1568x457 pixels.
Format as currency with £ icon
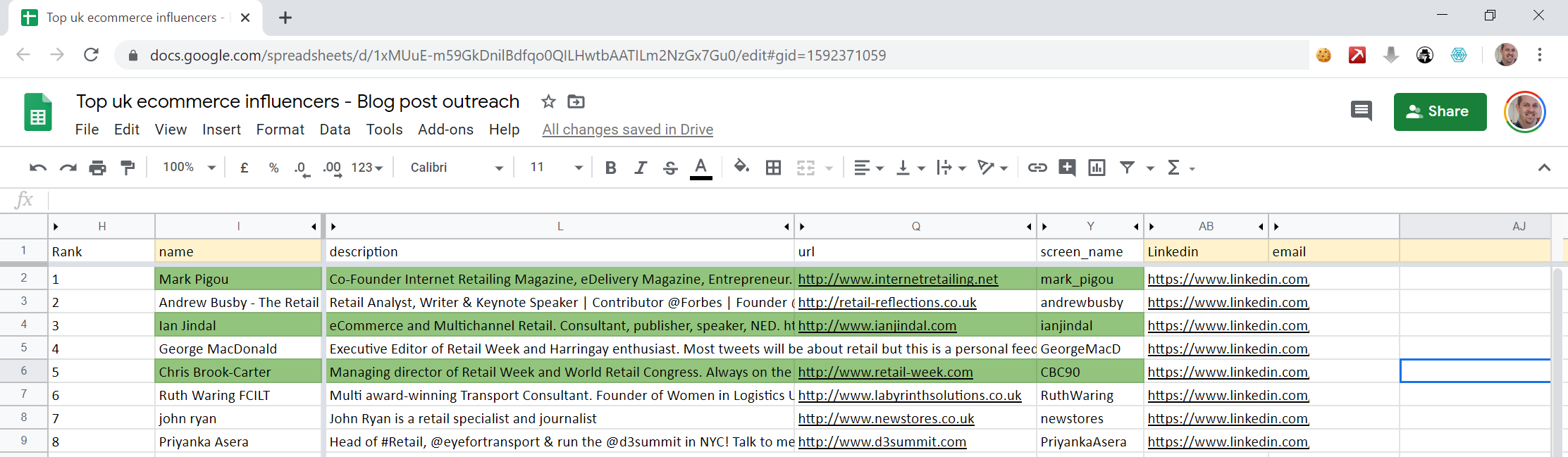click(244, 168)
